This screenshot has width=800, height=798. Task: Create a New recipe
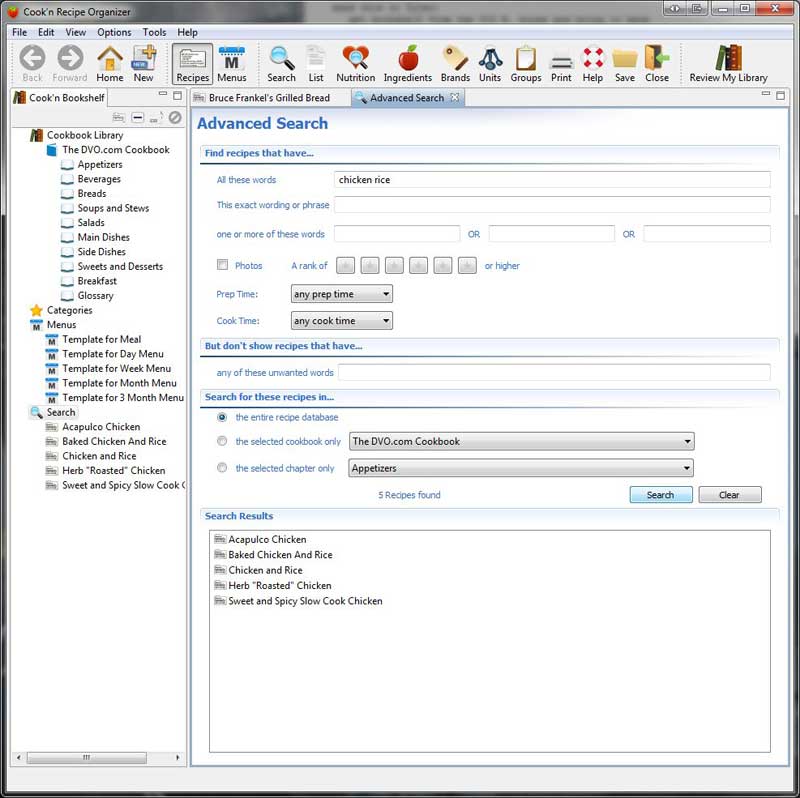pyautogui.click(x=143, y=63)
